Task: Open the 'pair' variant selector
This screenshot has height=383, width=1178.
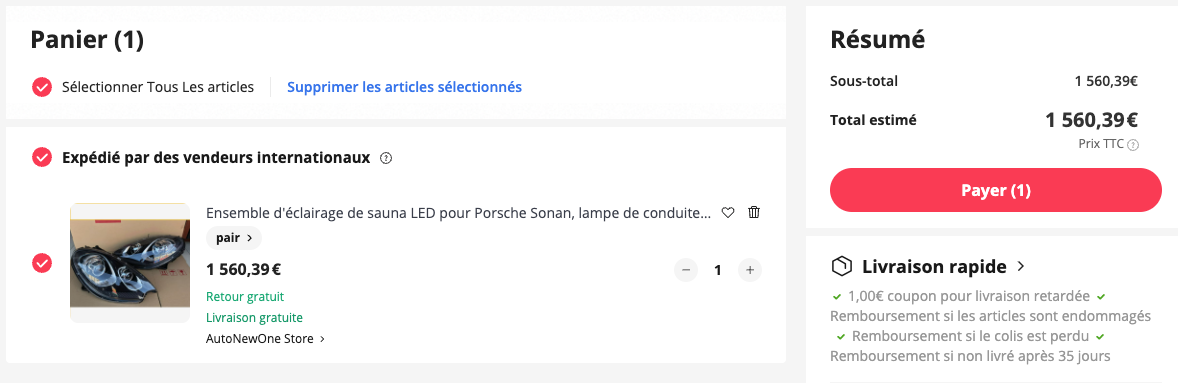Action: (x=234, y=238)
